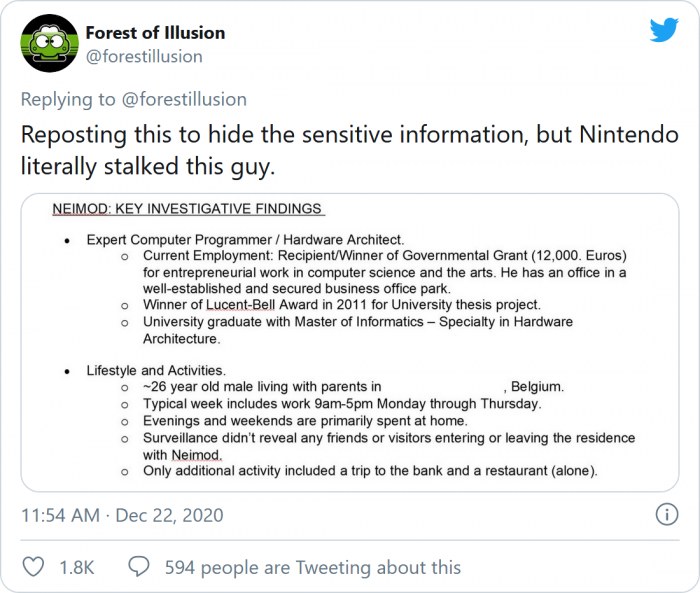Viewport: 700px width, 593px height.
Task: Click the 1.8K likes count
Action: coord(77,567)
